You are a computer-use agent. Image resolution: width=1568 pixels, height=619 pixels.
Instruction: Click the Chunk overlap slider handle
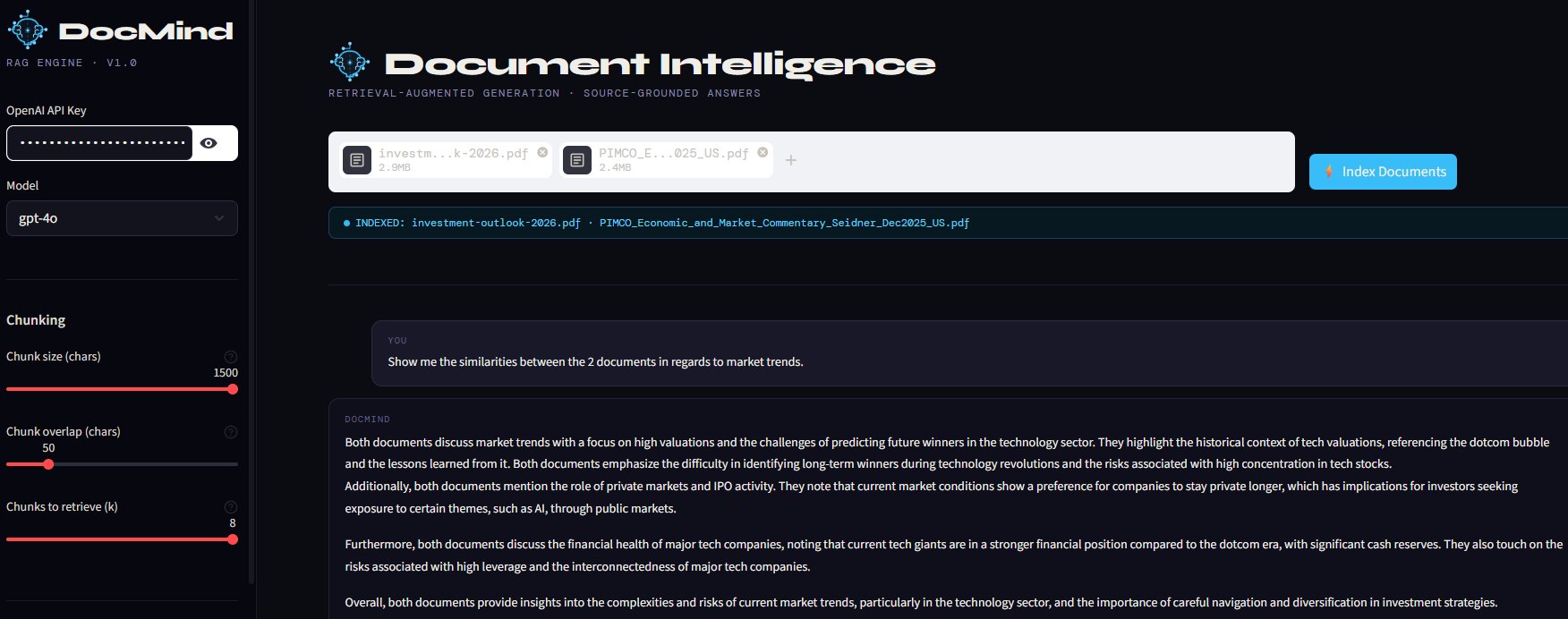pyautogui.click(x=48, y=464)
